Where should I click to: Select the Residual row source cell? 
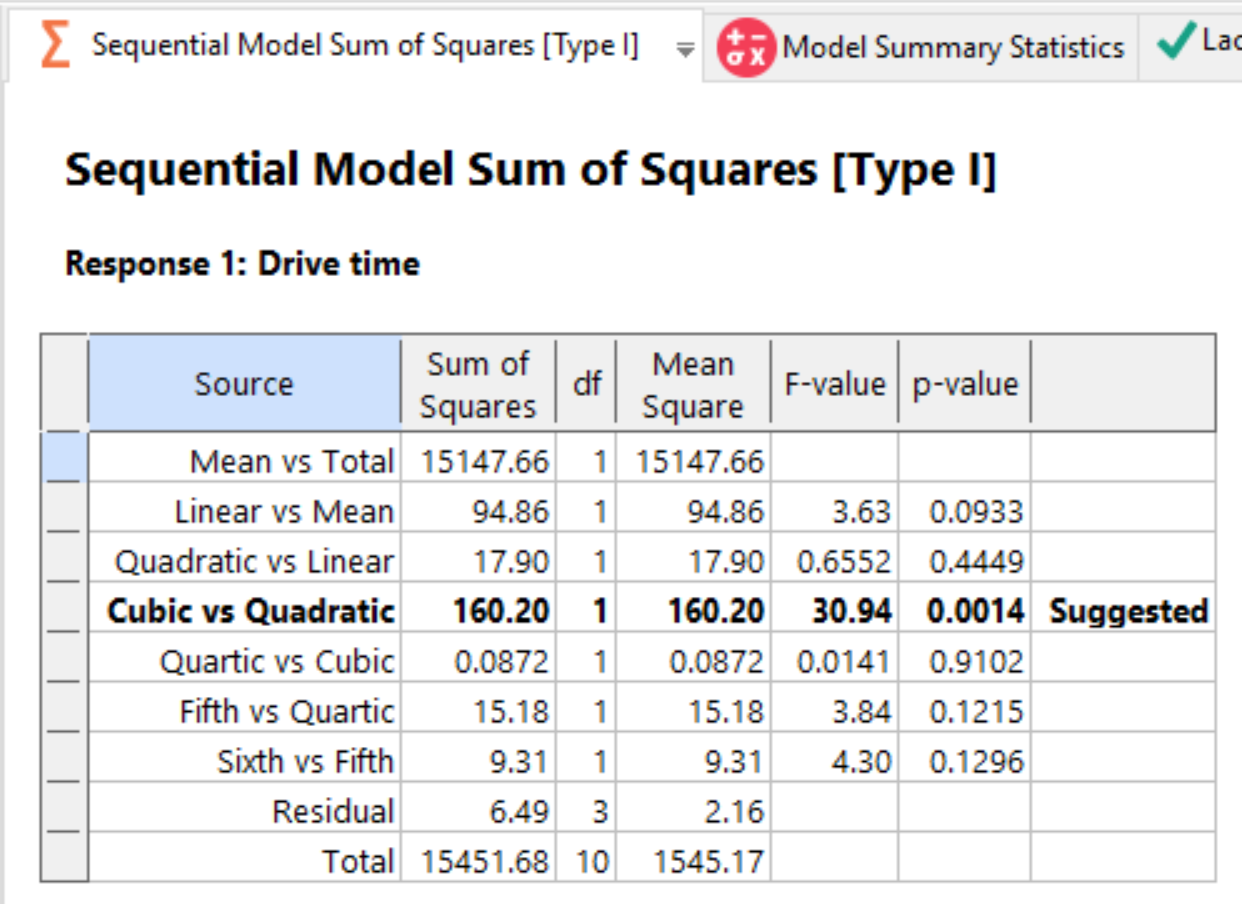332,811
